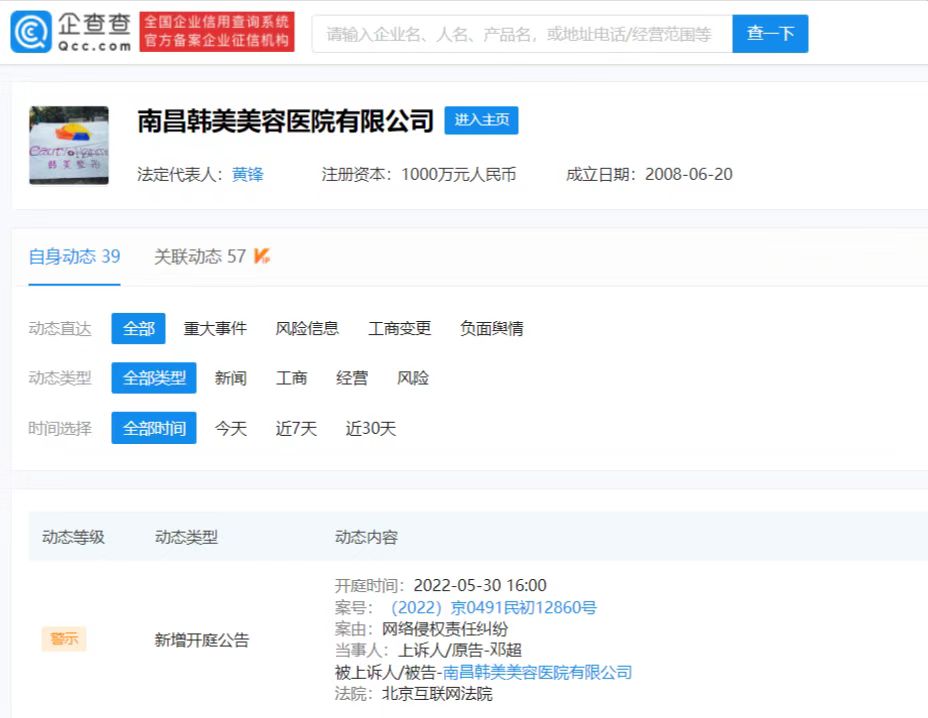Screen dimensions: 928x718
Task: Click the 北京互联网法院 court text
Action: point(437,694)
